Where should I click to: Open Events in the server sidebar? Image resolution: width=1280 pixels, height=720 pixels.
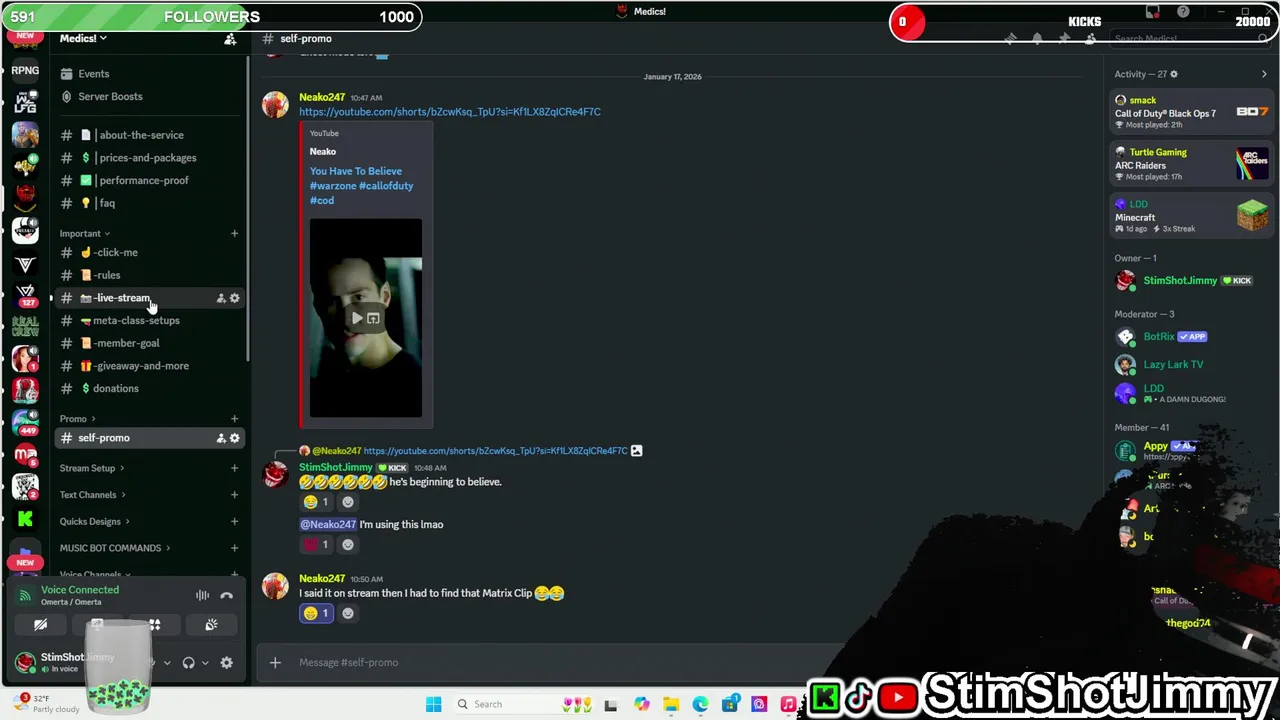tap(150, 74)
